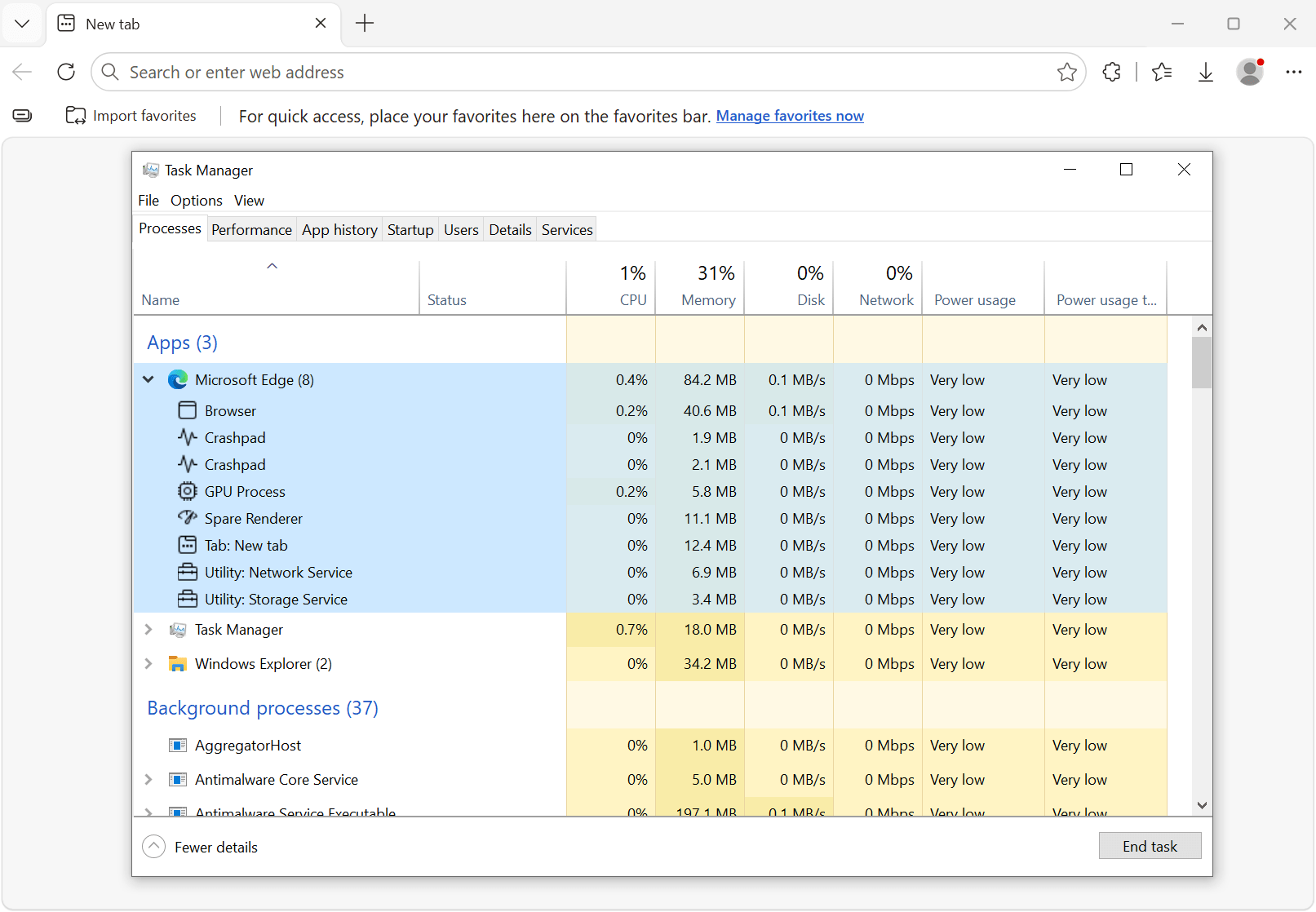Sort processes by Name column
Screen dimensions: 1316x912
pyautogui.click(x=276, y=287)
